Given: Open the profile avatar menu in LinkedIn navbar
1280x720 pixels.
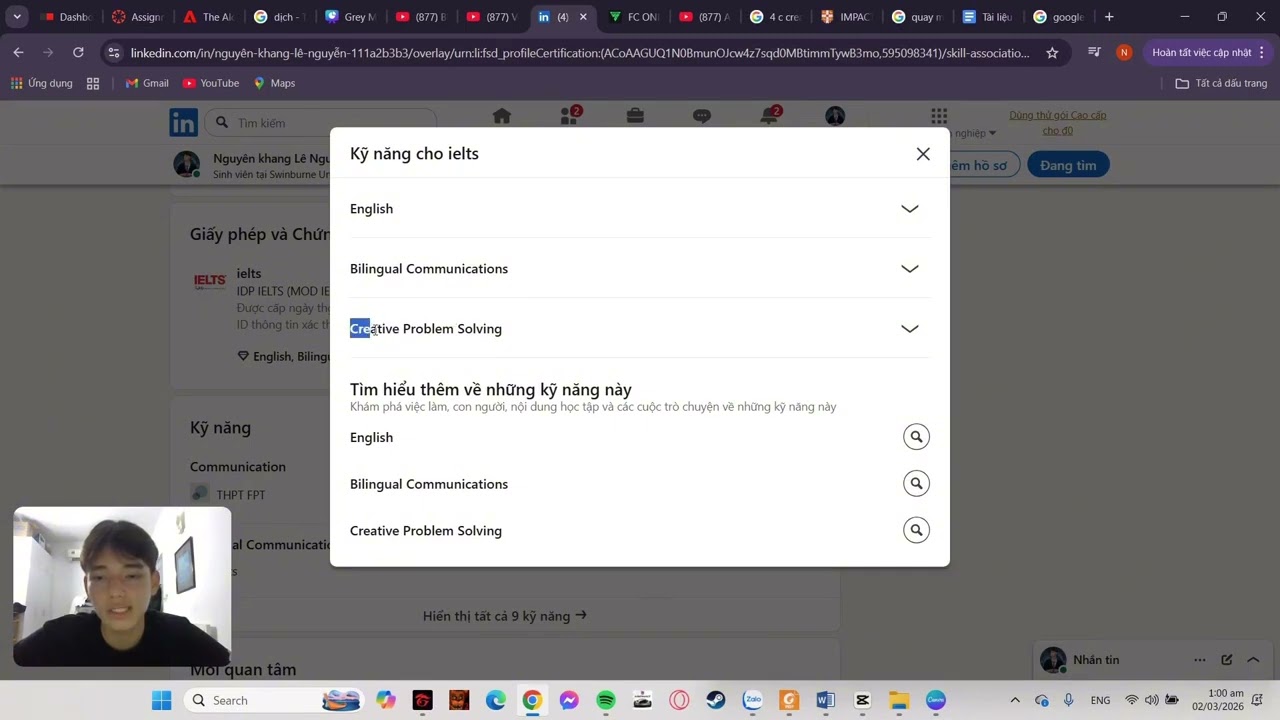Looking at the screenshot, I should click(x=835, y=117).
